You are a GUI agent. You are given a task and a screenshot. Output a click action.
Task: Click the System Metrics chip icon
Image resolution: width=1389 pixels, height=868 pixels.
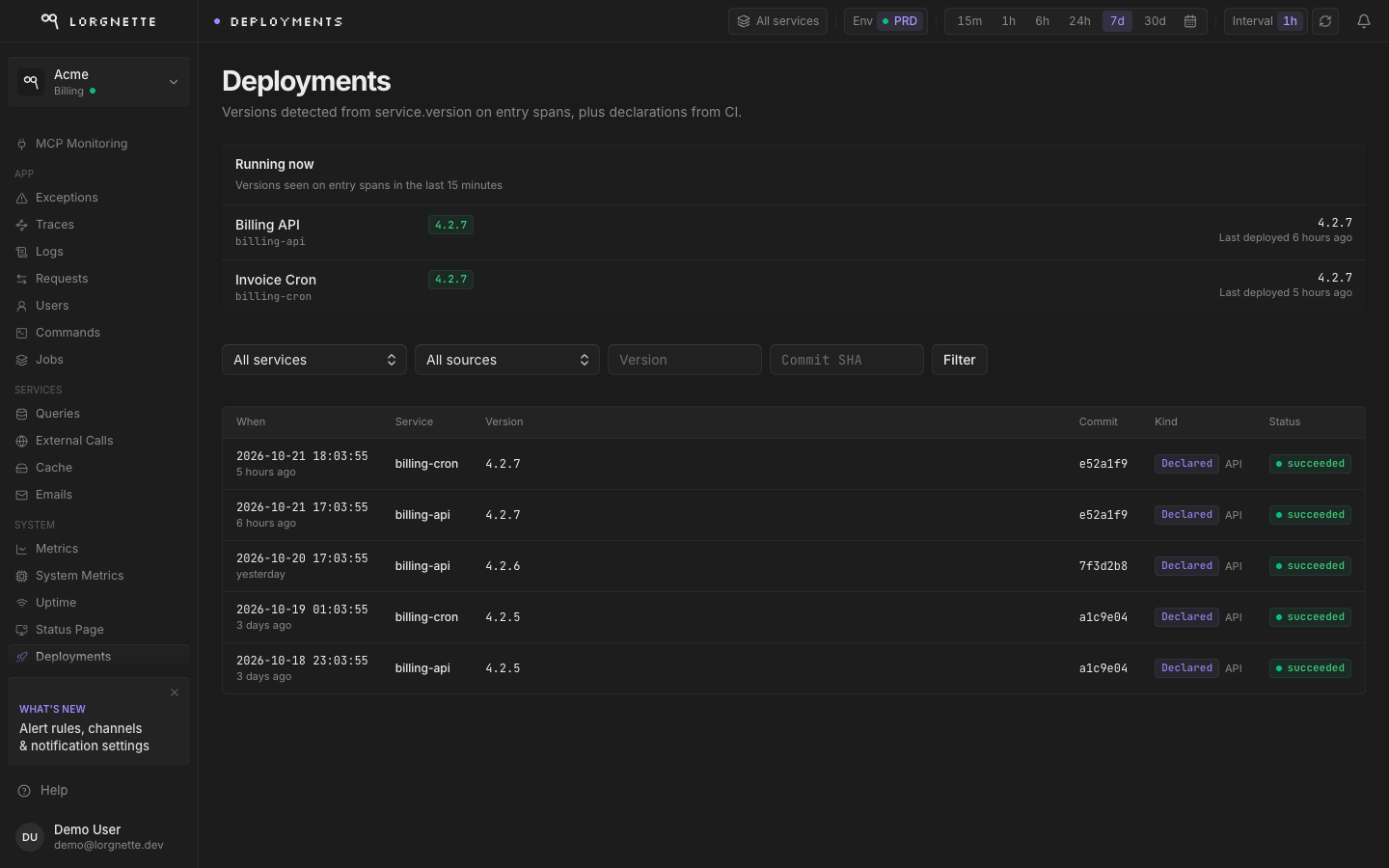click(x=21, y=576)
